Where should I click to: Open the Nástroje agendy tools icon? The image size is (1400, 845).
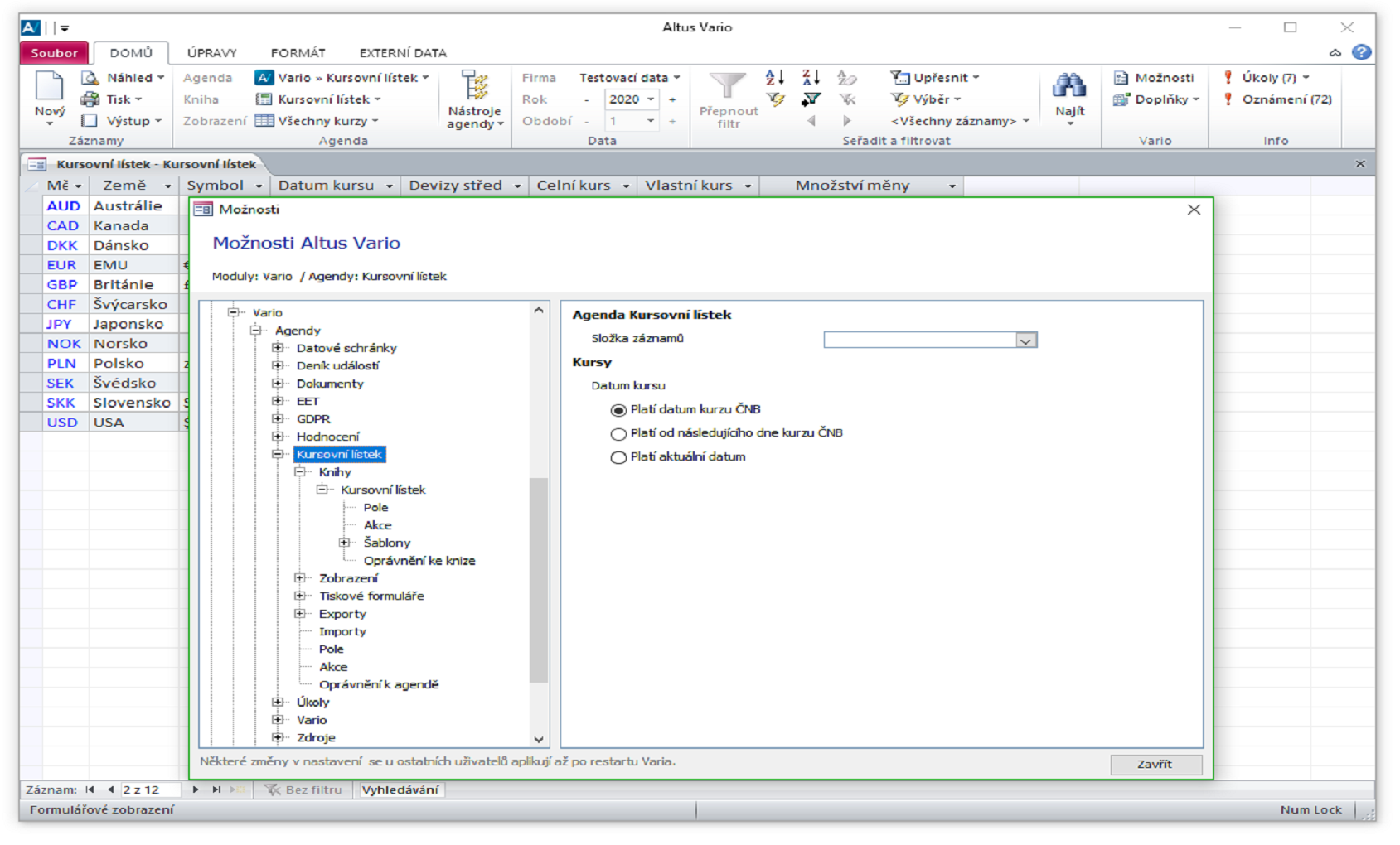474,86
